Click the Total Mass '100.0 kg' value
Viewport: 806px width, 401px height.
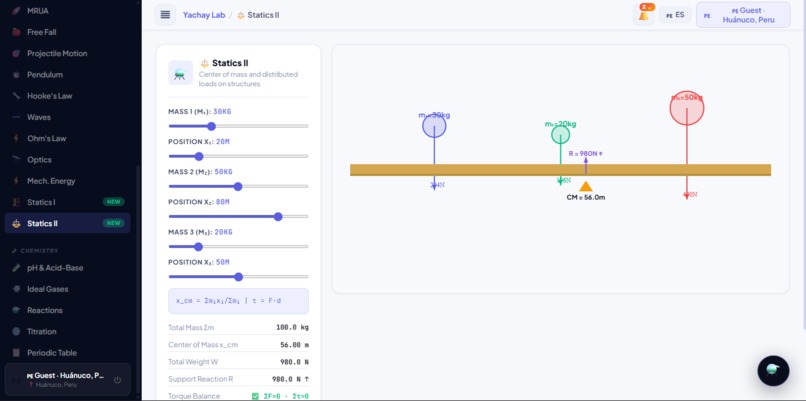pos(292,327)
